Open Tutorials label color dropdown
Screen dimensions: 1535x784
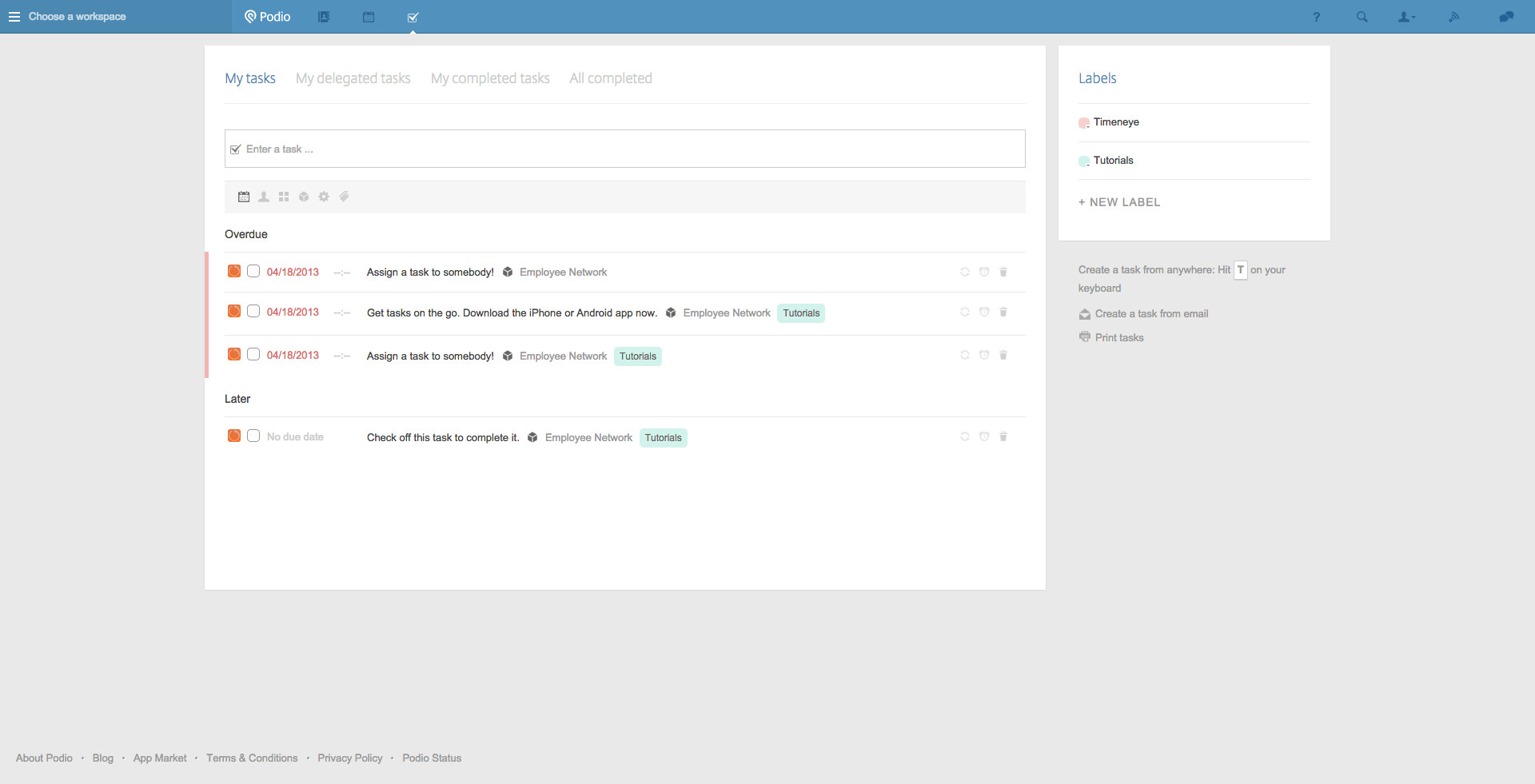1084,161
